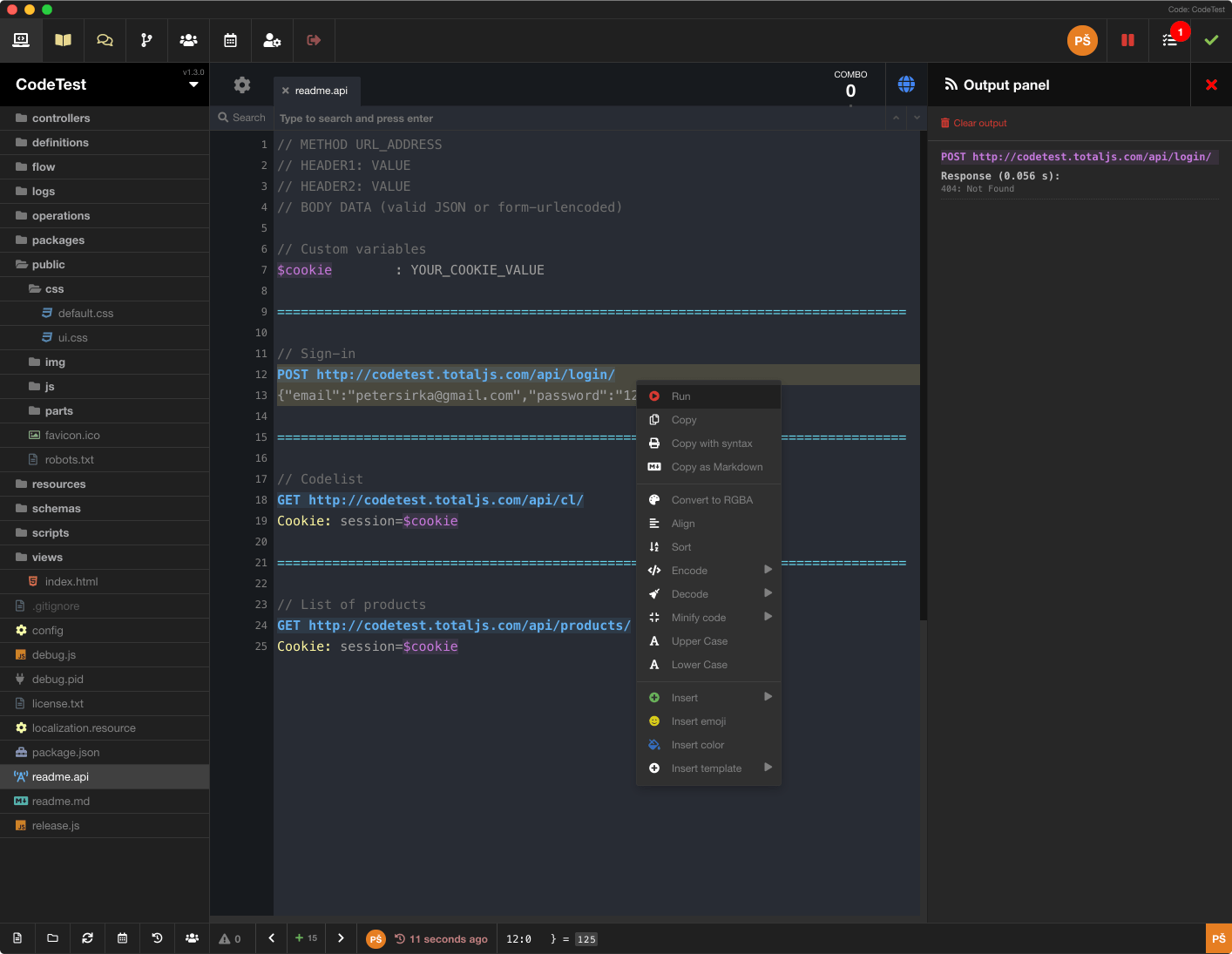Open the editor settings gear icon

tap(242, 85)
